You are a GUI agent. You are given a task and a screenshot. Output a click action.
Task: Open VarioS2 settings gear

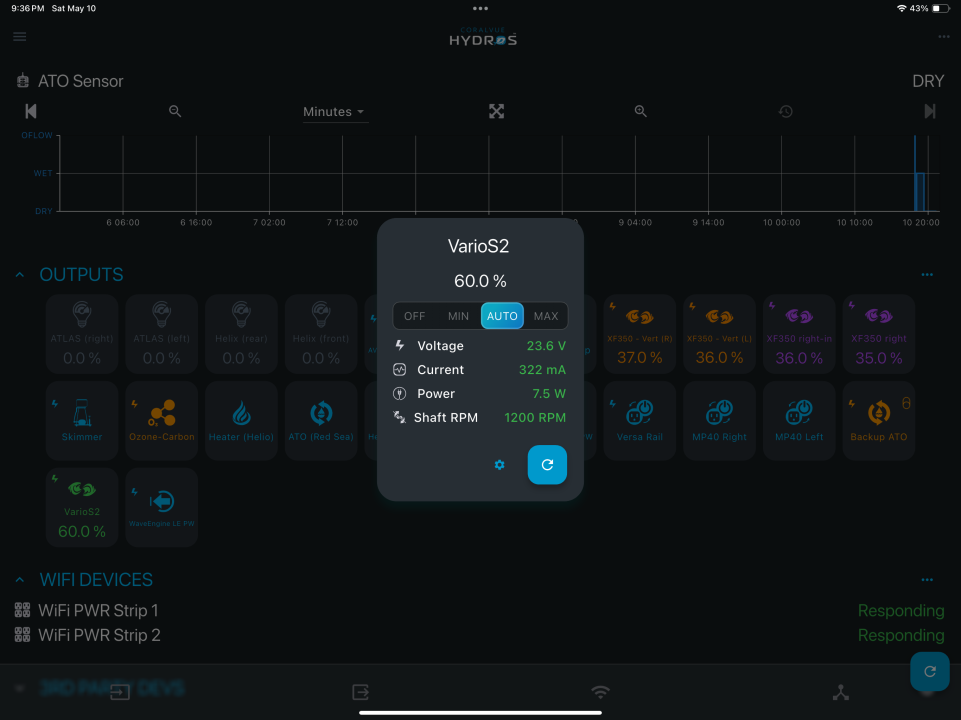499,465
